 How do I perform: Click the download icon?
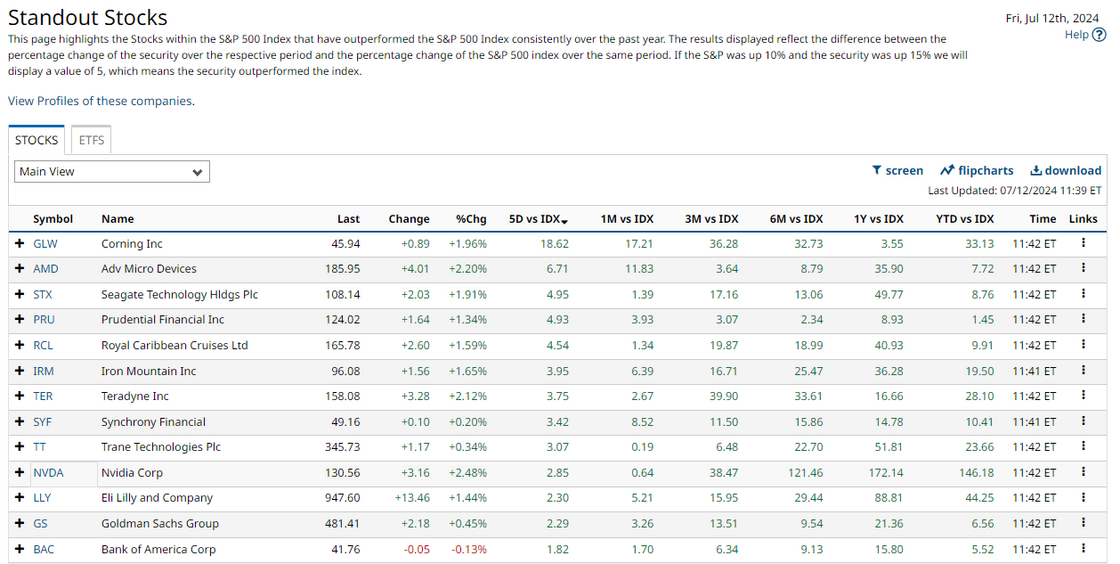[1036, 170]
